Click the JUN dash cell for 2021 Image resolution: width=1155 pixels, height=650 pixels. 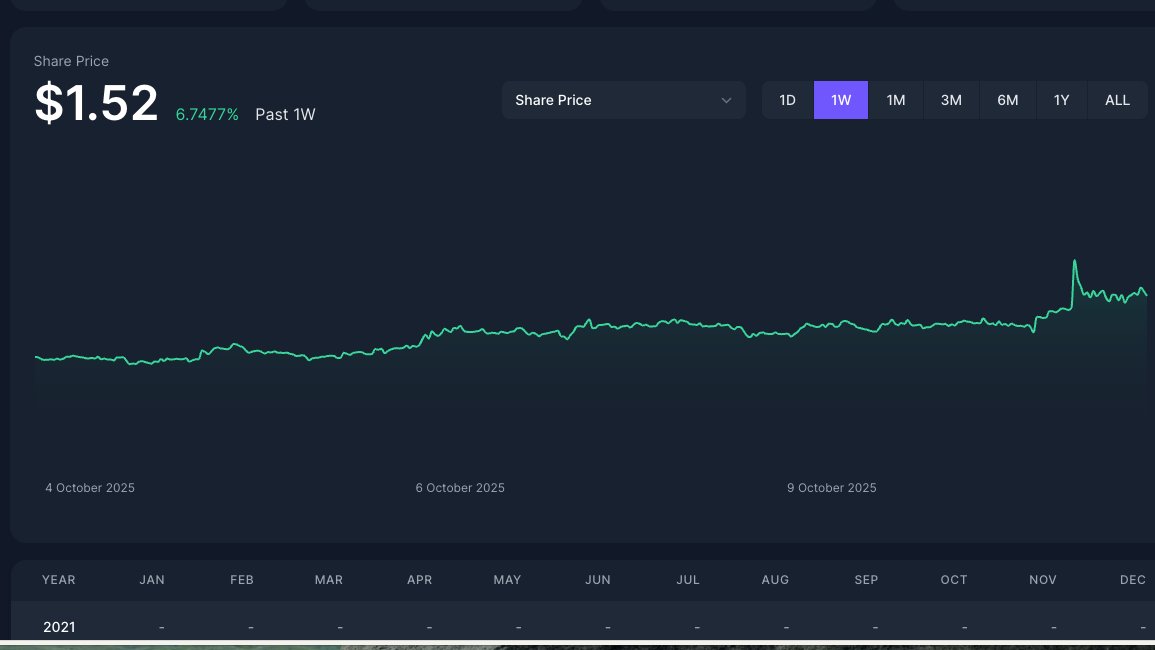607,627
